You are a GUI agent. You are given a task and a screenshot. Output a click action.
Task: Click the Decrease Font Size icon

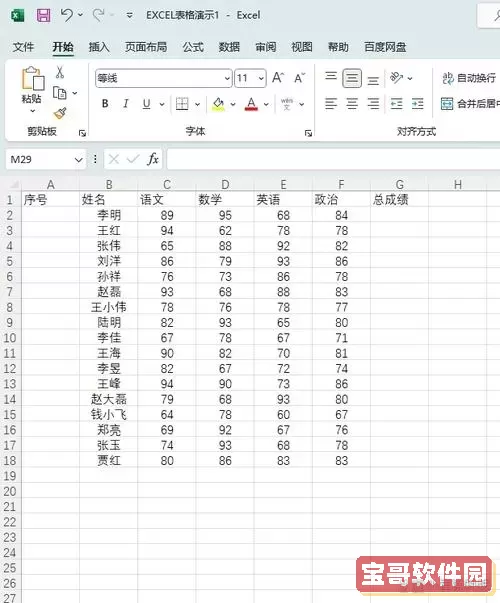(299, 78)
